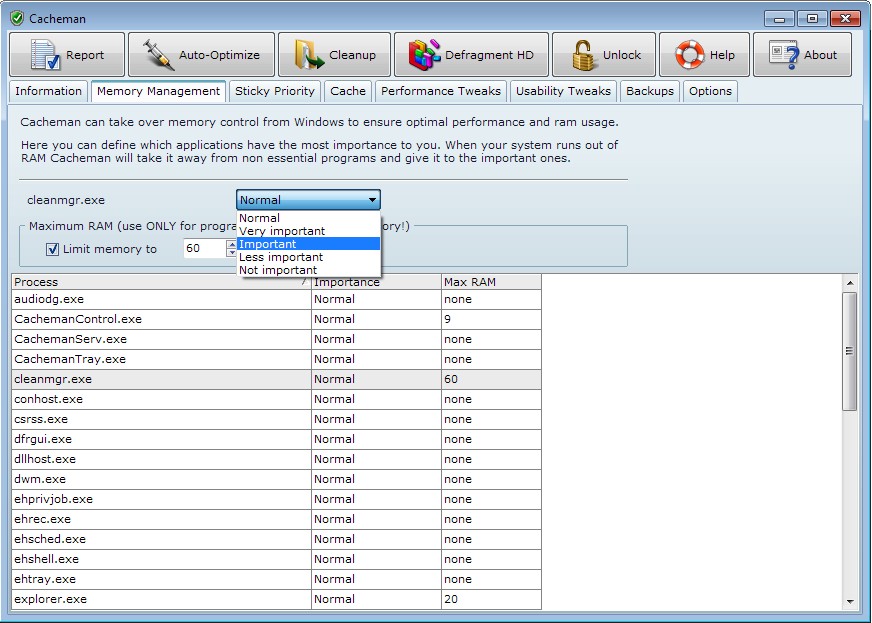872x623 pixels.
Task: Click the Report button label
Action: click(x=85, y=55)
